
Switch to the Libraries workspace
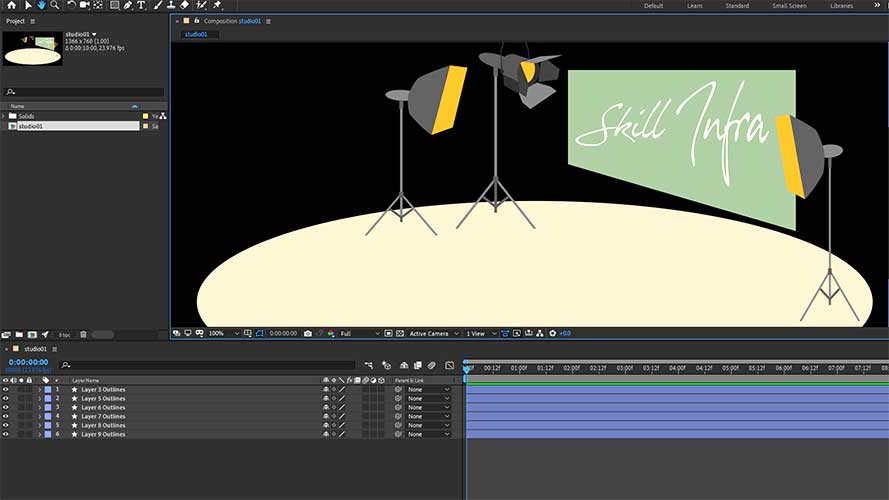[841, 6]
